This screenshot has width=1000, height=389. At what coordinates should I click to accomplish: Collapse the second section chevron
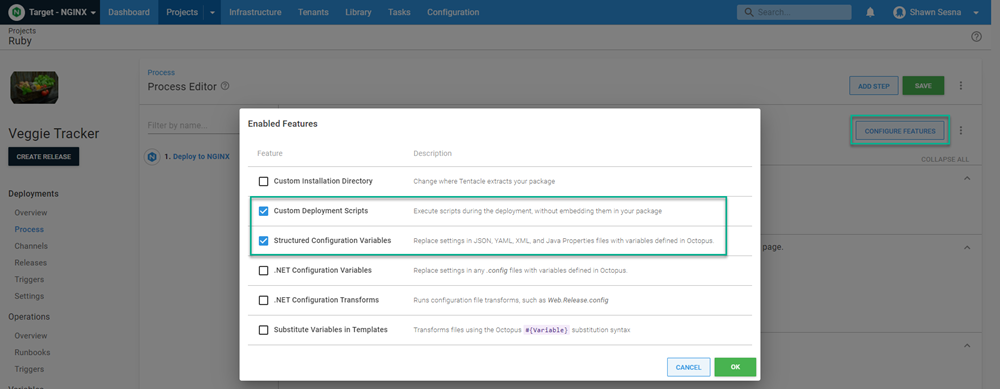[967, 247]
